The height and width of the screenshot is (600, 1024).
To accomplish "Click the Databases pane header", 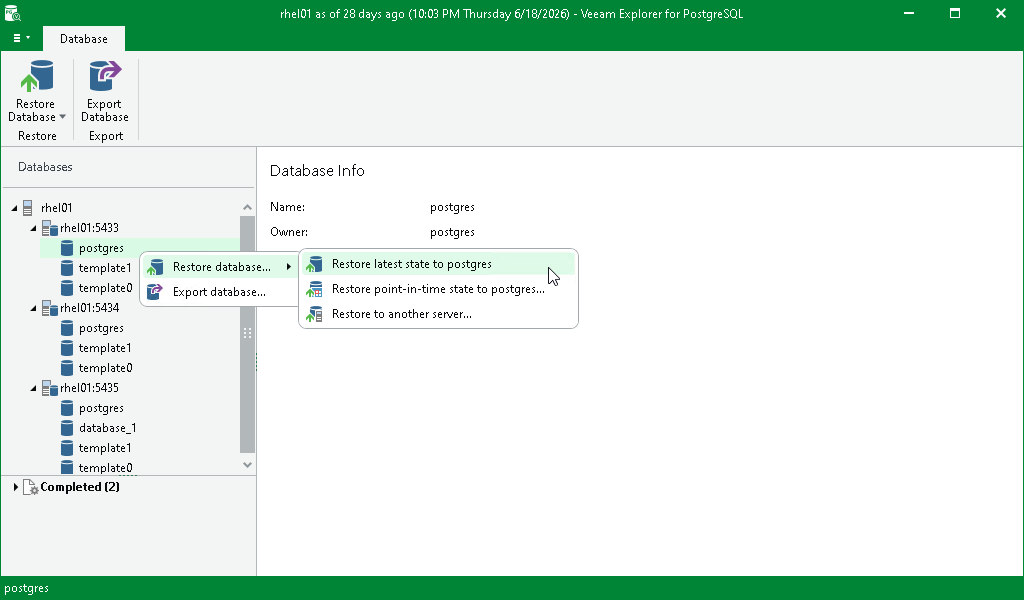I will click(45, 167).
